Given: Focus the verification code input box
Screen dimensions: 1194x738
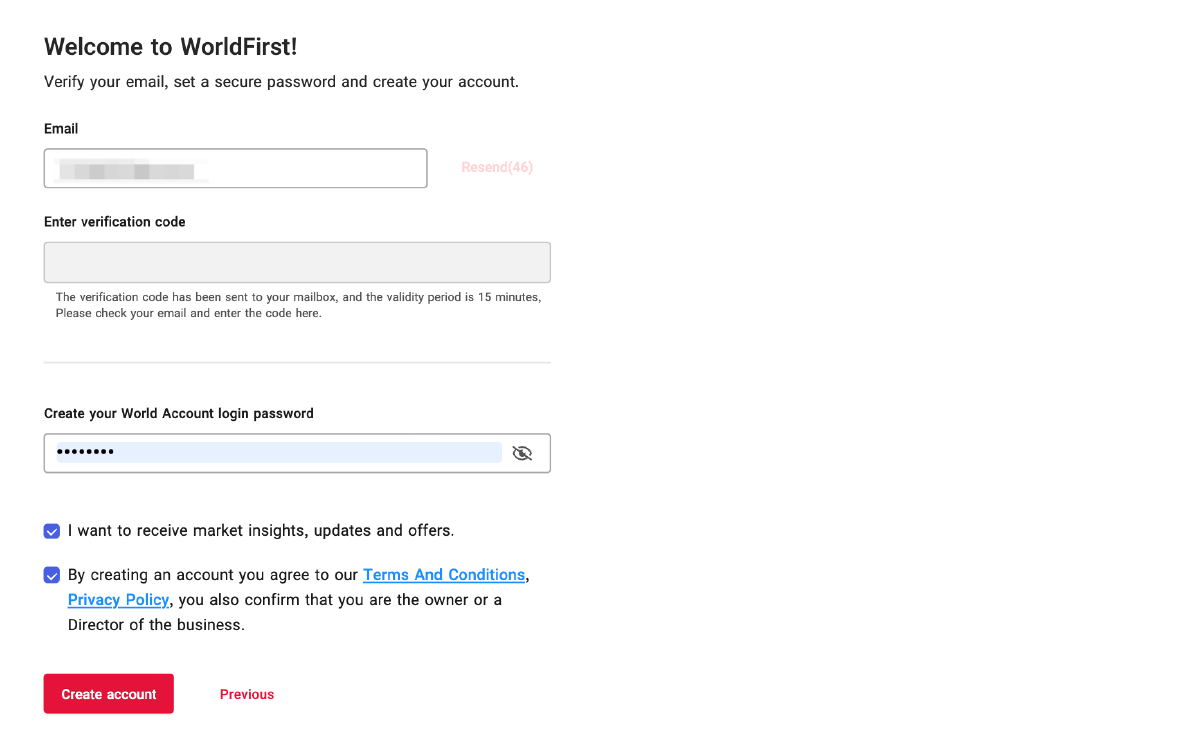Looking at the screenshot, I should pos(297,262).
